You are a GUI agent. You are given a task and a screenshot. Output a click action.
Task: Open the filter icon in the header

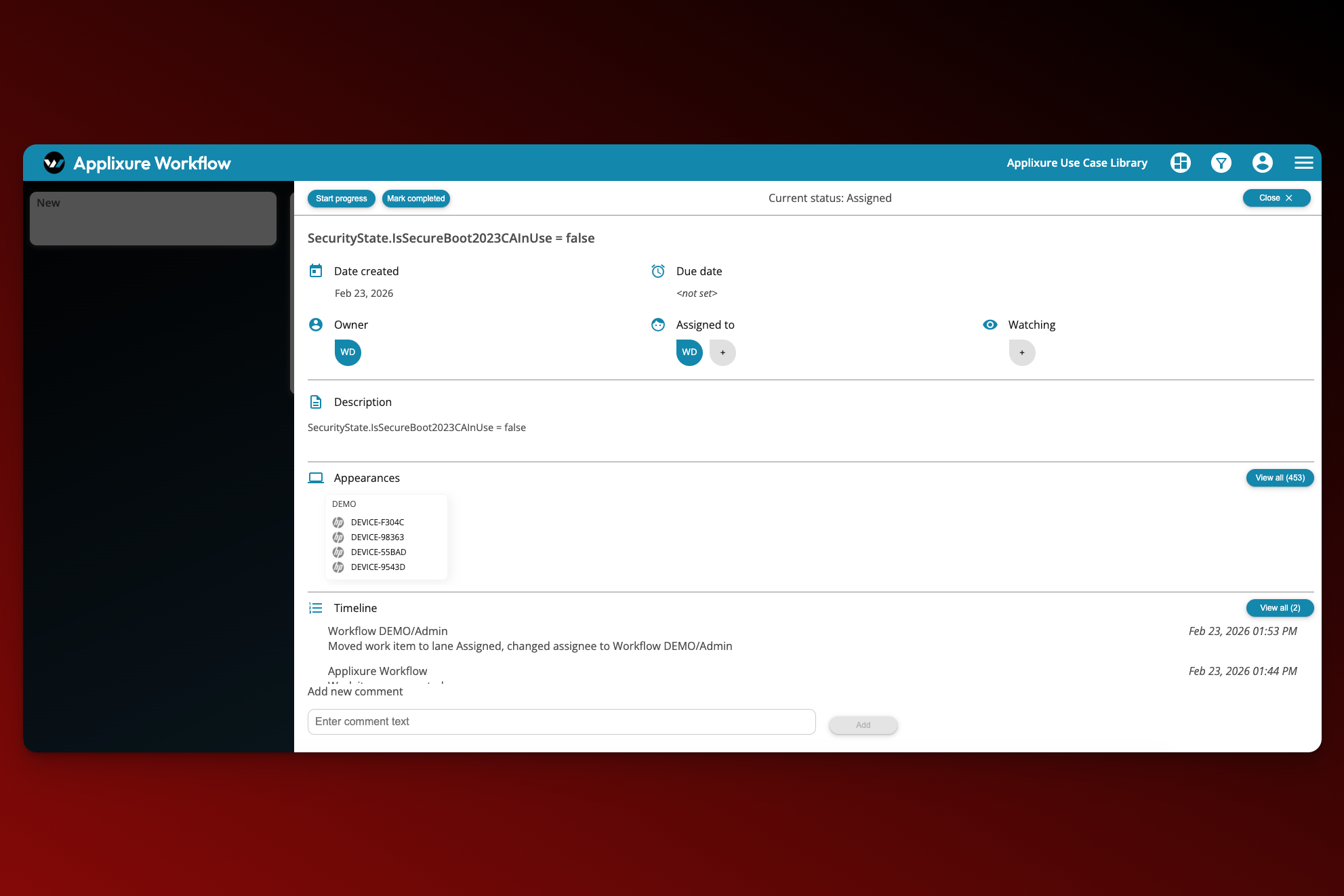point(1221,163)
